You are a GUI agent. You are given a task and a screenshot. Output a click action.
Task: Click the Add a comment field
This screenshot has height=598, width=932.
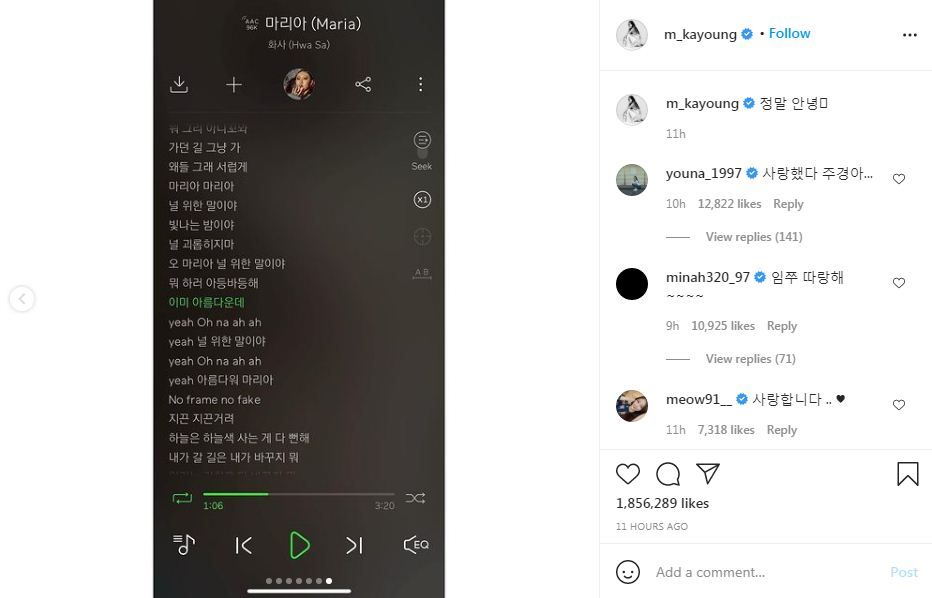pos(767,572)
